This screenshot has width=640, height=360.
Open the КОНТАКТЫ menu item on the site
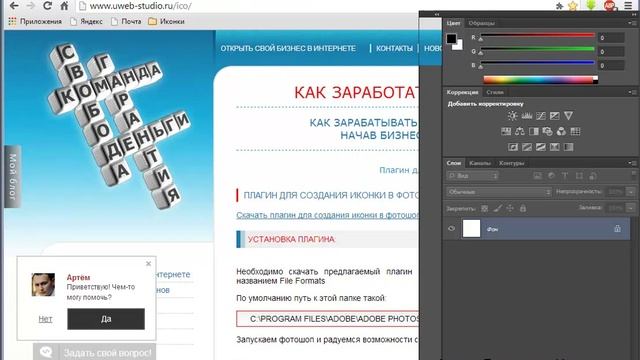click(x=394, y=48)
